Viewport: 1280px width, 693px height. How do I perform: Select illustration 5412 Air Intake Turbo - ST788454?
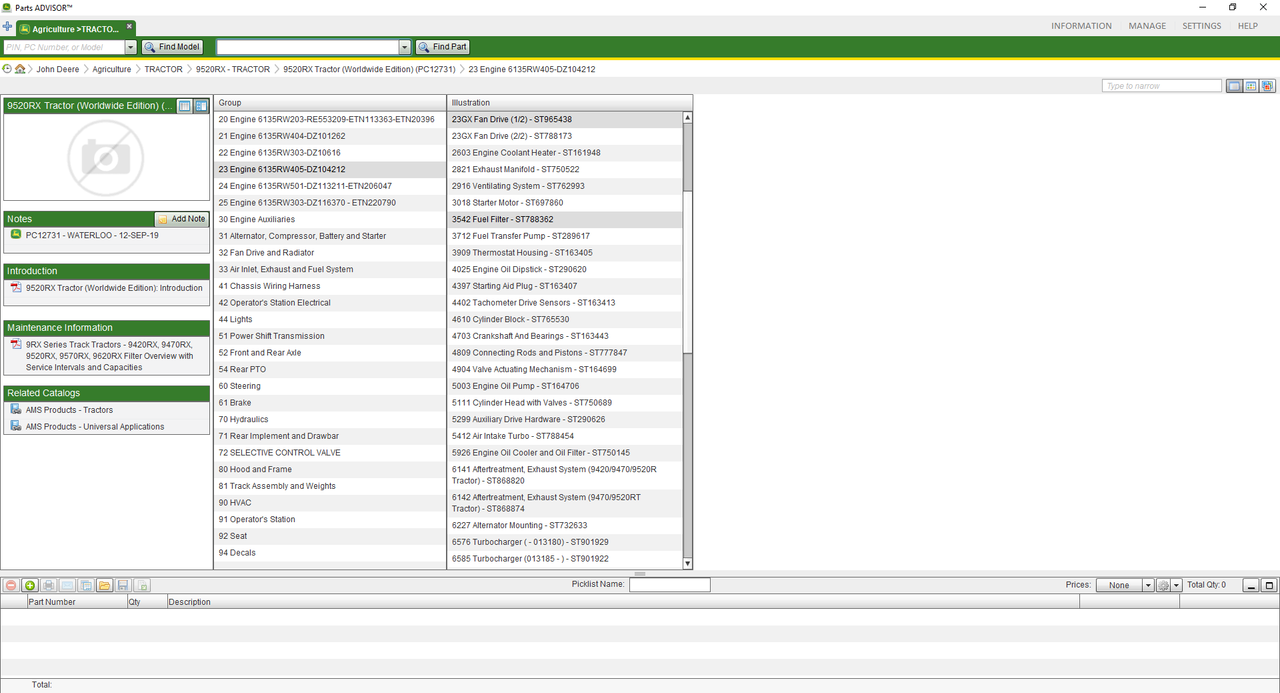click(565, 436)
